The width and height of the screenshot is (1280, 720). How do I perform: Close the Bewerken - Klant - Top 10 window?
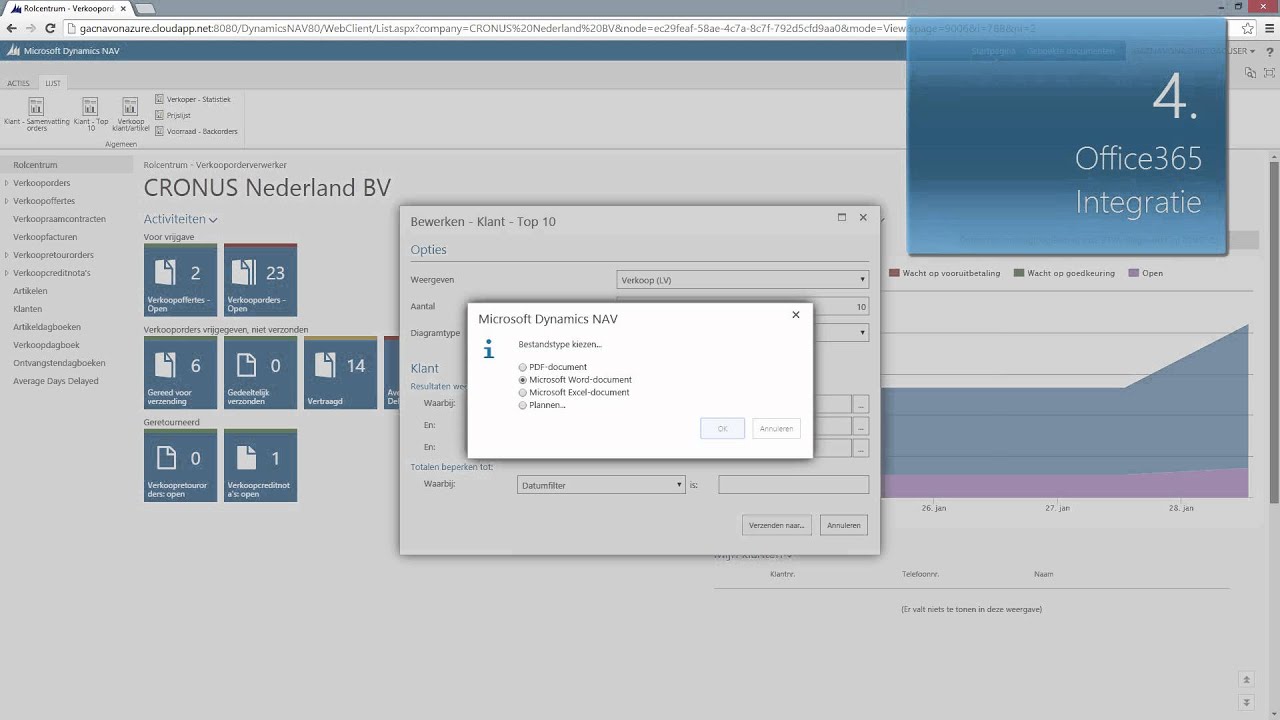click(x=863, y=217)
